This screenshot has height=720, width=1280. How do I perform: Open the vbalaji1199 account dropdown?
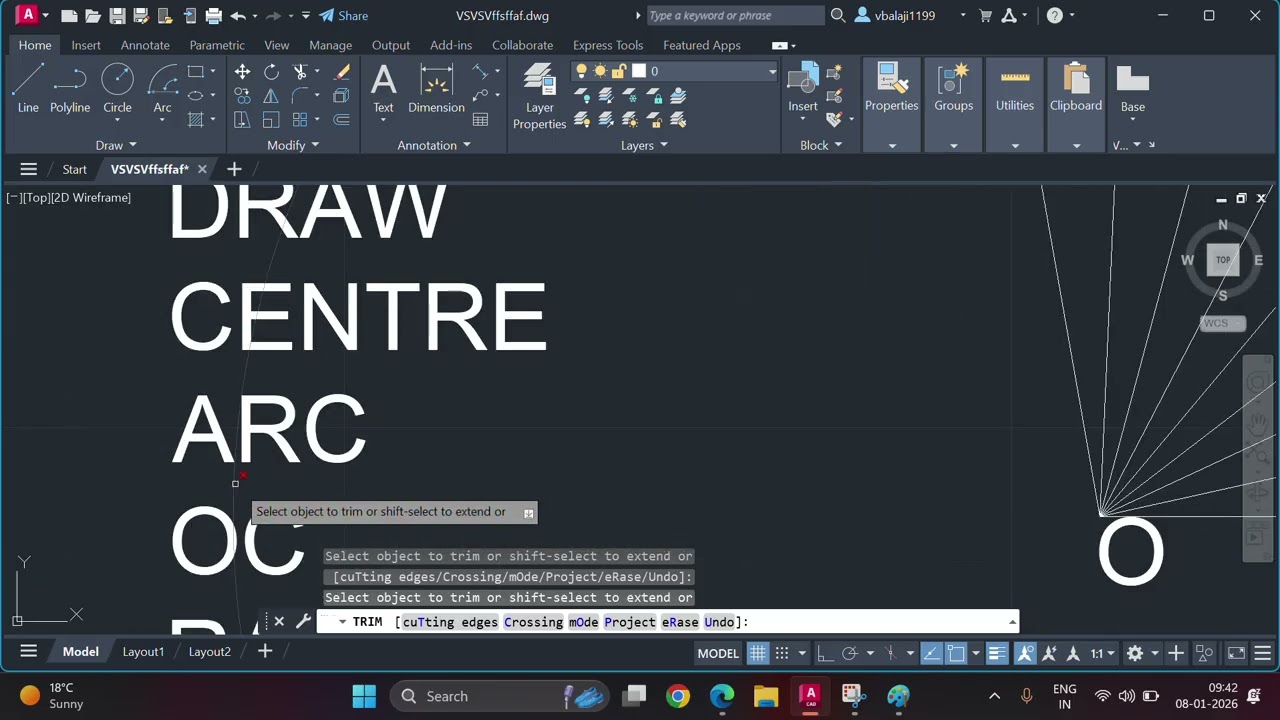[963, 16]
